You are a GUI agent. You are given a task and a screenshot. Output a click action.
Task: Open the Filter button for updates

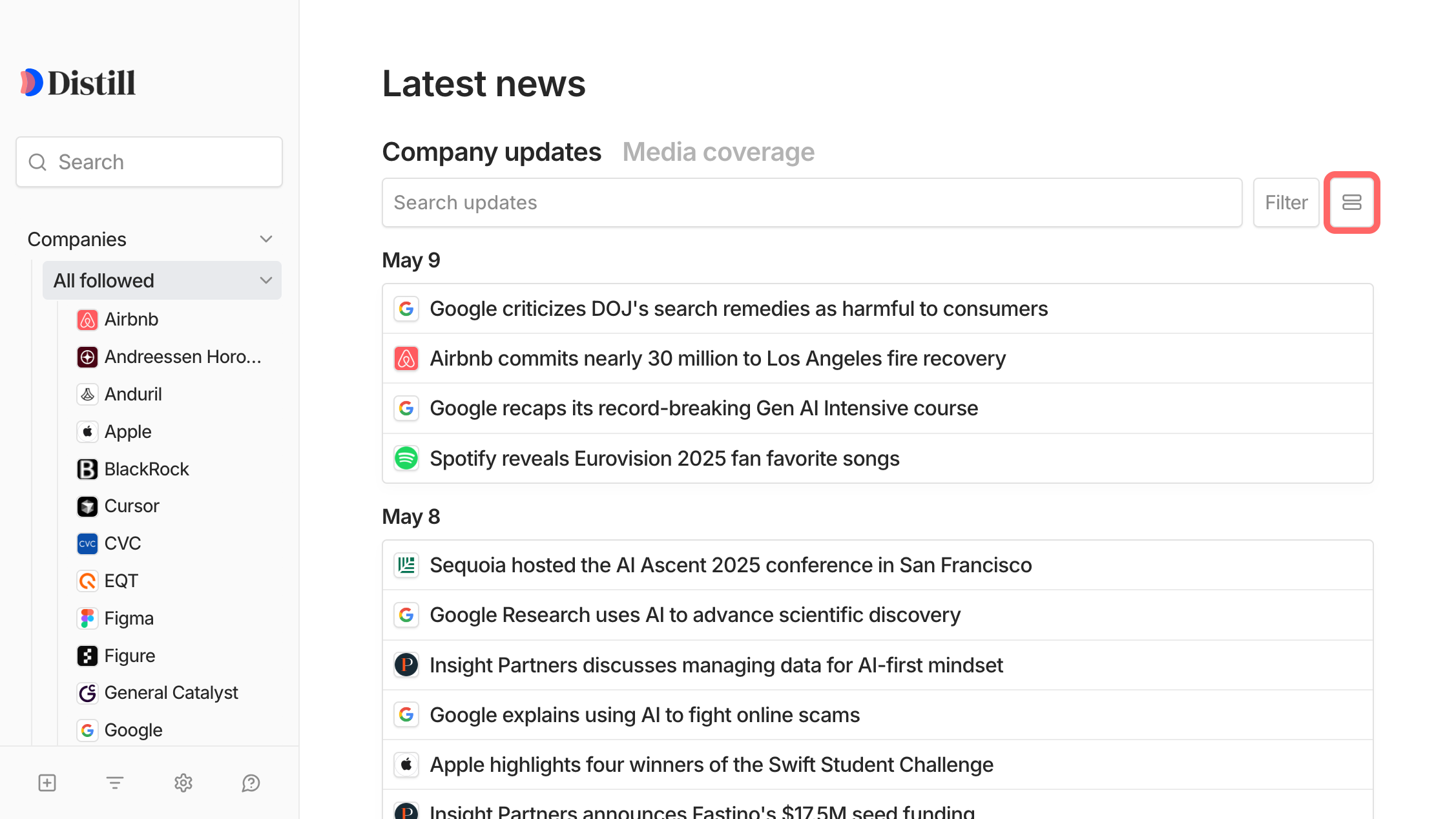[x=1285, y=203]
